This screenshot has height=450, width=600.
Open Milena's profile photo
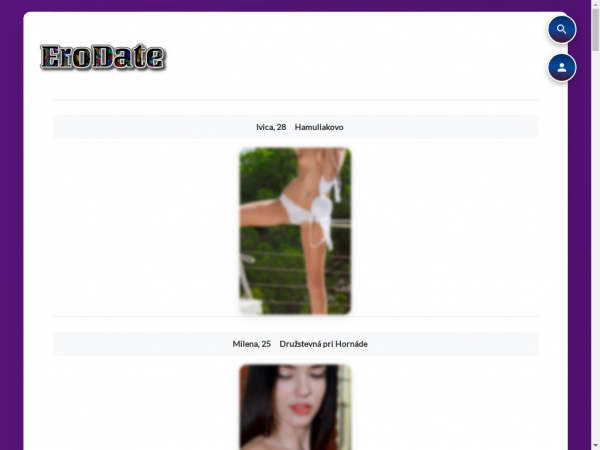pos(295,407)
